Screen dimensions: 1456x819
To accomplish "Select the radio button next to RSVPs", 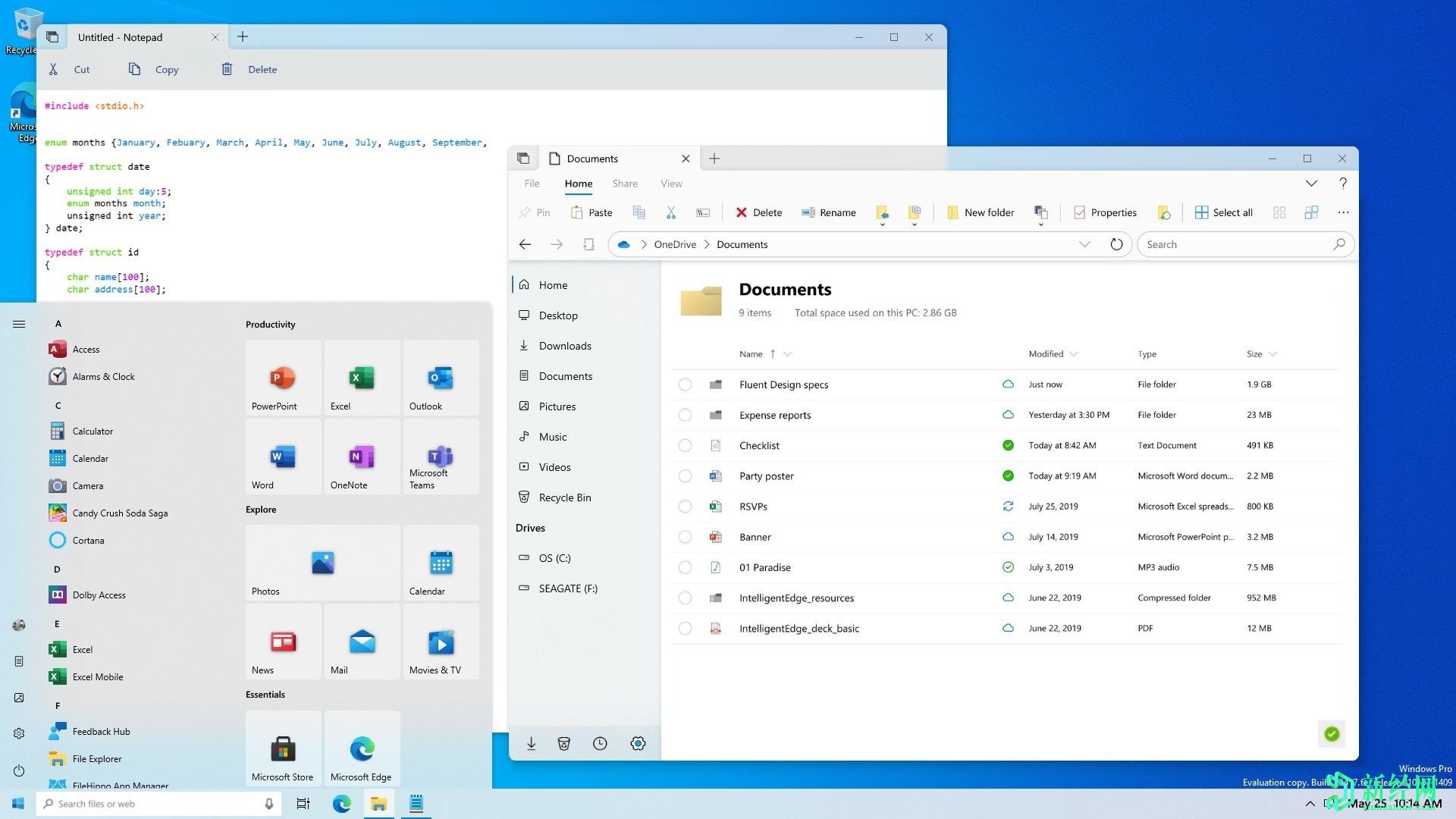I will 685,506.
